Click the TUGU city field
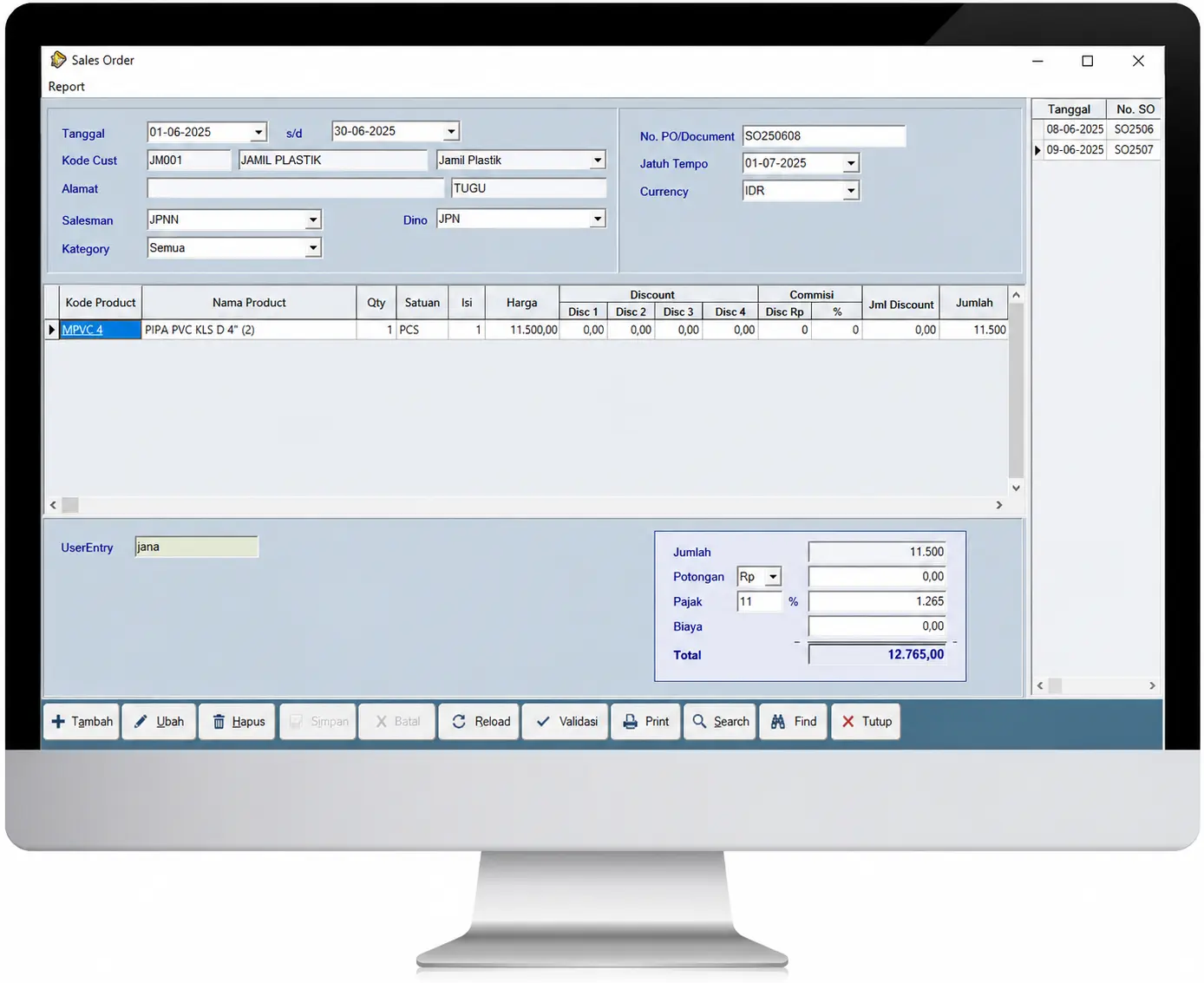1204x983 pixels. pos(528,188)
